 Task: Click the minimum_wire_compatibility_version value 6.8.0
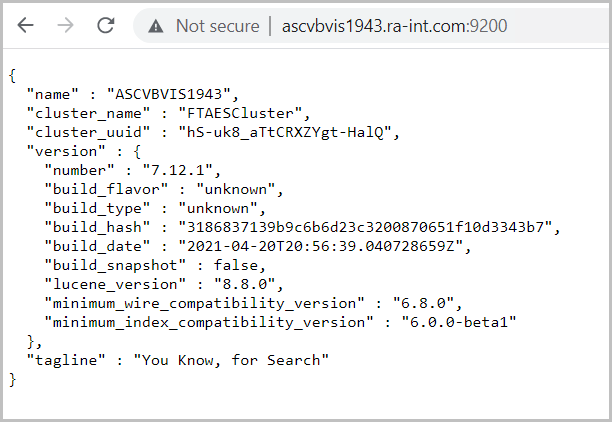[423, 303]
